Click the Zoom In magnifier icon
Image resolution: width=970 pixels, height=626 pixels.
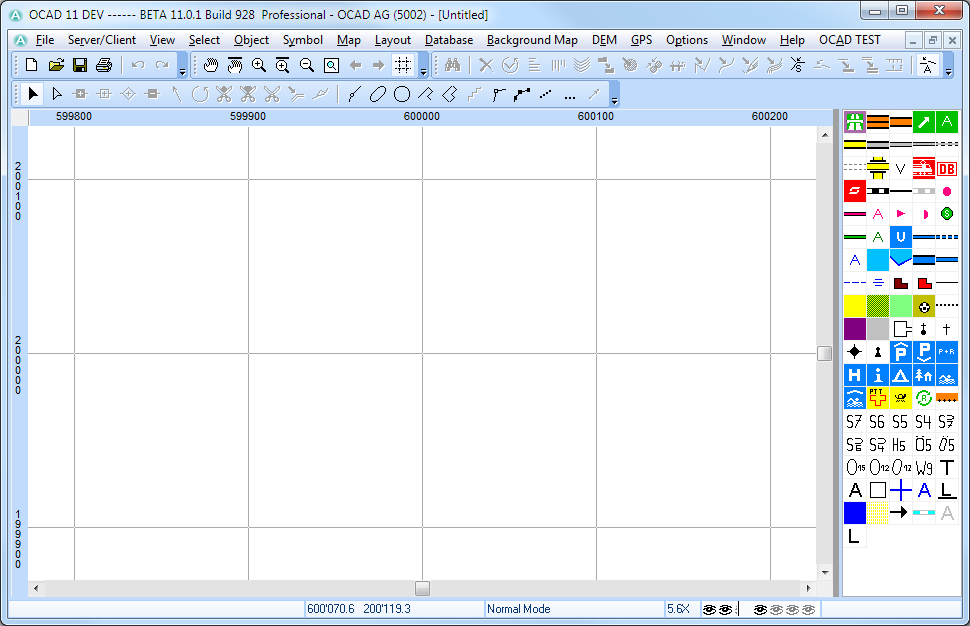click(x=259, y=65)
